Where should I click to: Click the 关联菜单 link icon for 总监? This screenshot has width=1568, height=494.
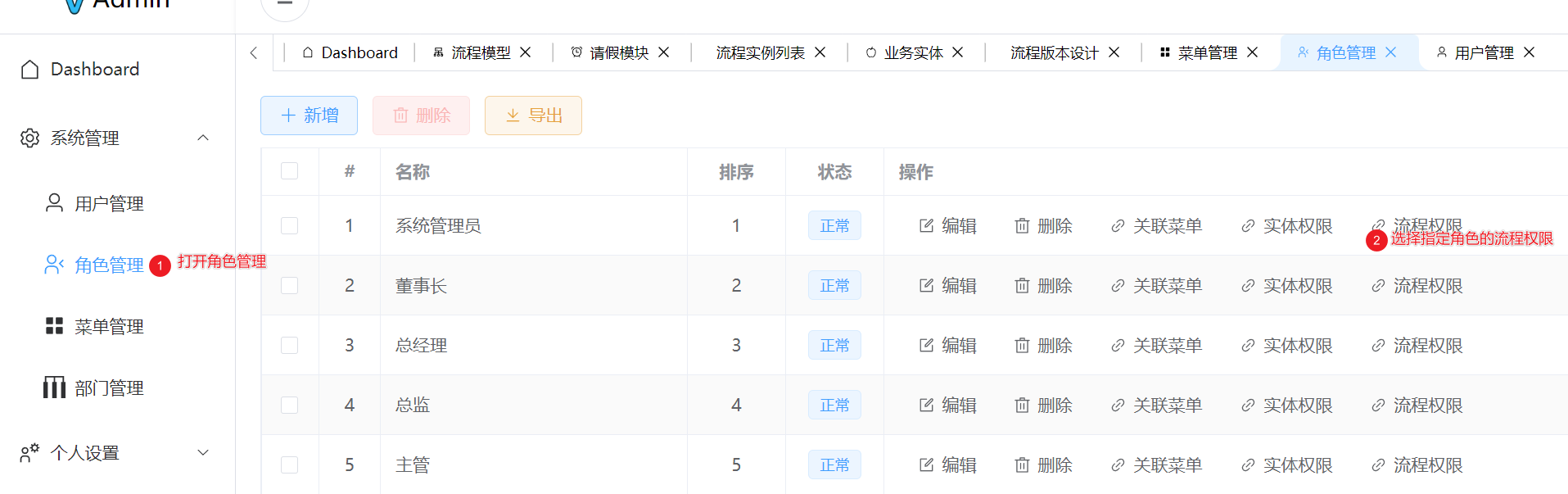[x=1118, y=406]
